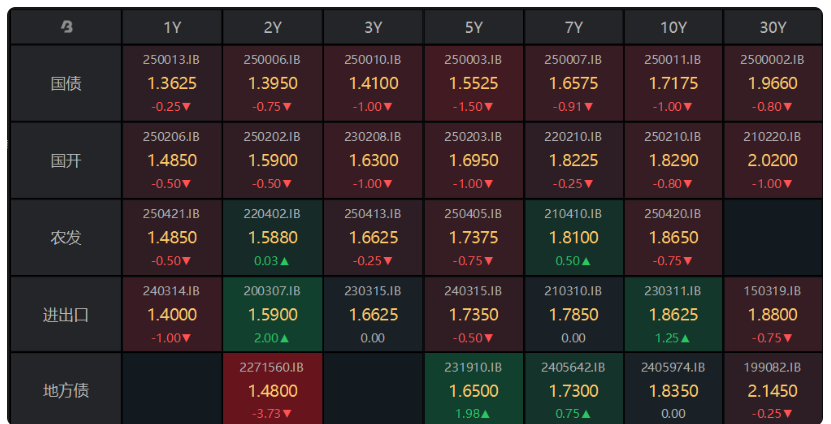831x424 pixels.
Task: Click the 10Y column header
Action: pyautogui.click(x=674, y=27)
